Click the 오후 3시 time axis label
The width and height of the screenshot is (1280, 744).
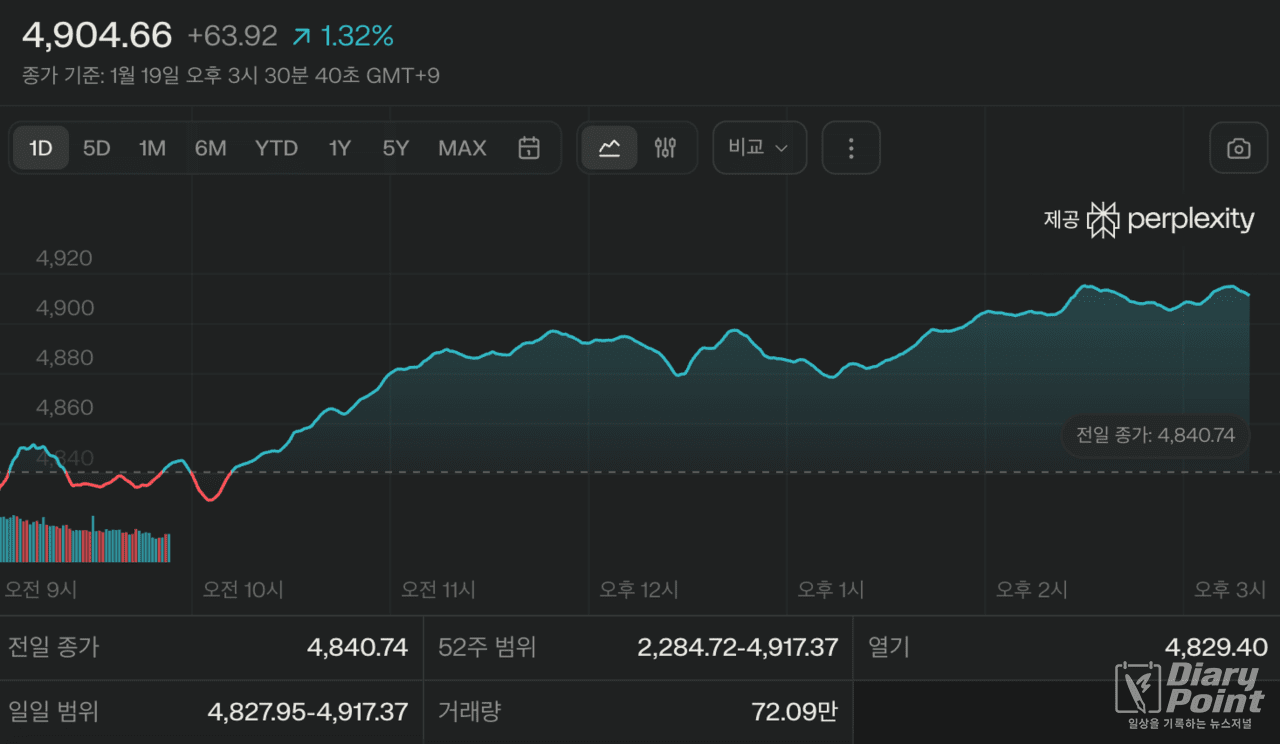(1230, 590)
